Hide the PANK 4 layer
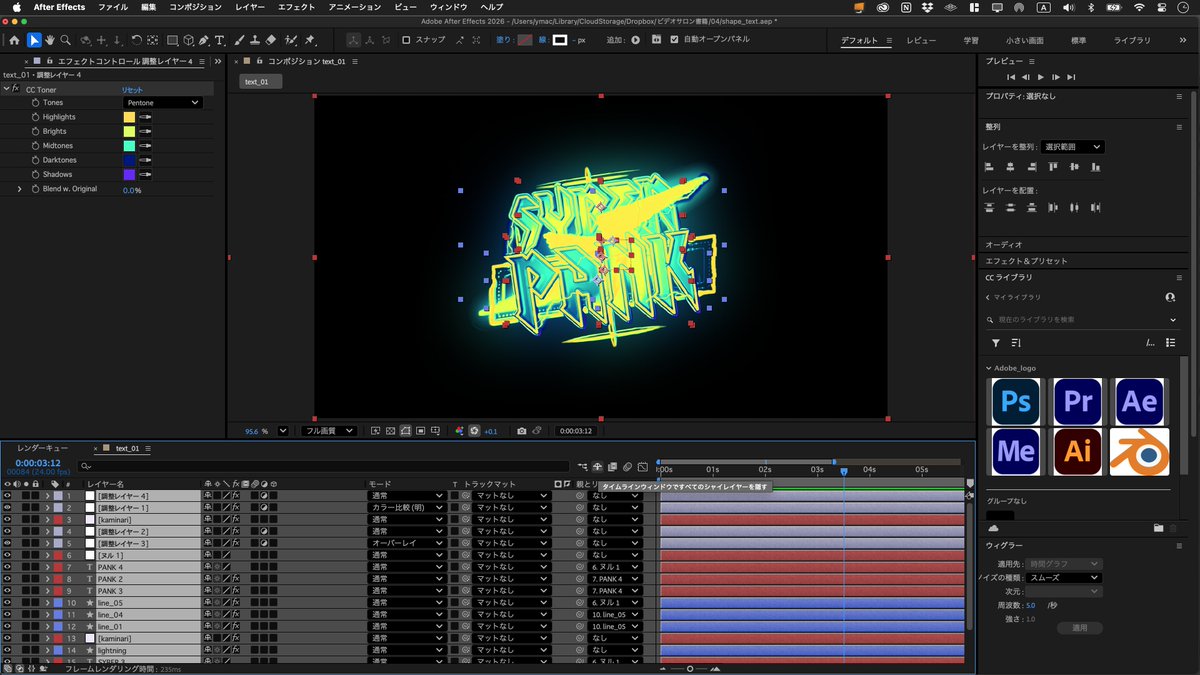 (x=8, y=568)
